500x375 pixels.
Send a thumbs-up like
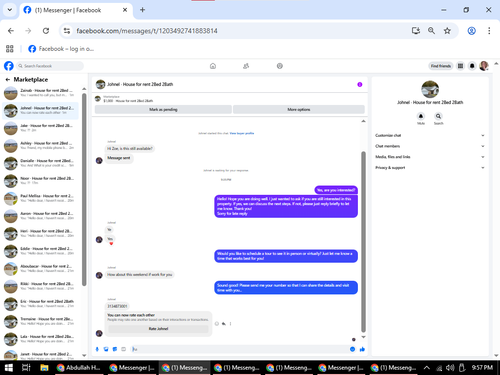[362, 349]
